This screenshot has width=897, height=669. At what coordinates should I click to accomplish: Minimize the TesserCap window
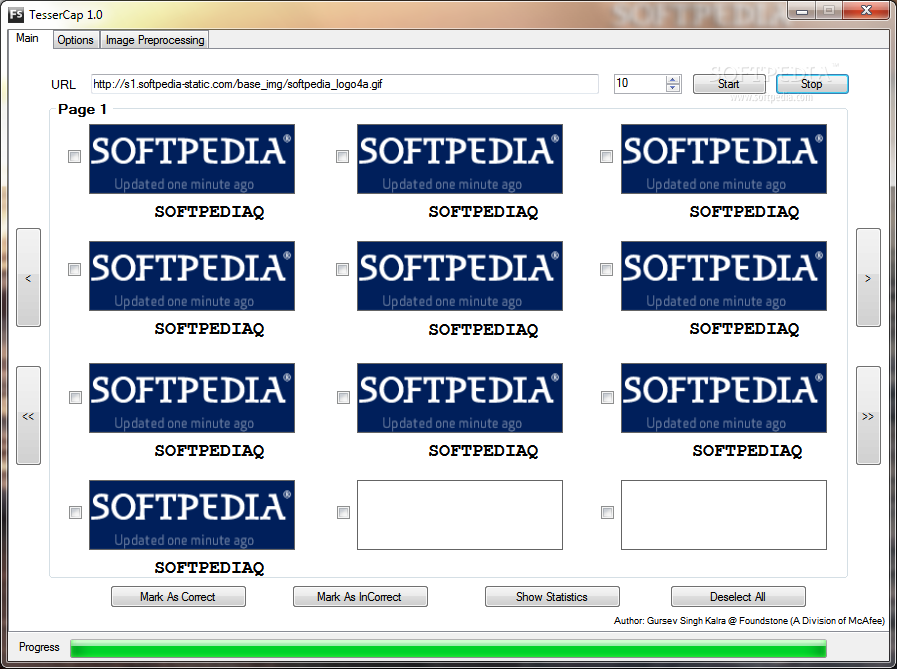[x=801, y=11]
